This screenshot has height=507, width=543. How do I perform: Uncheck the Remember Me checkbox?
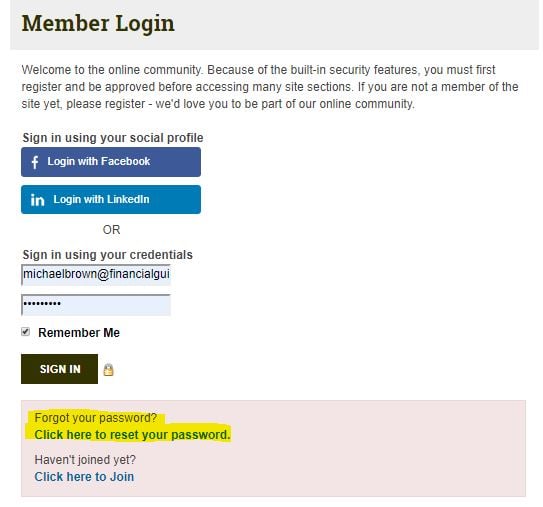[26, 332]
